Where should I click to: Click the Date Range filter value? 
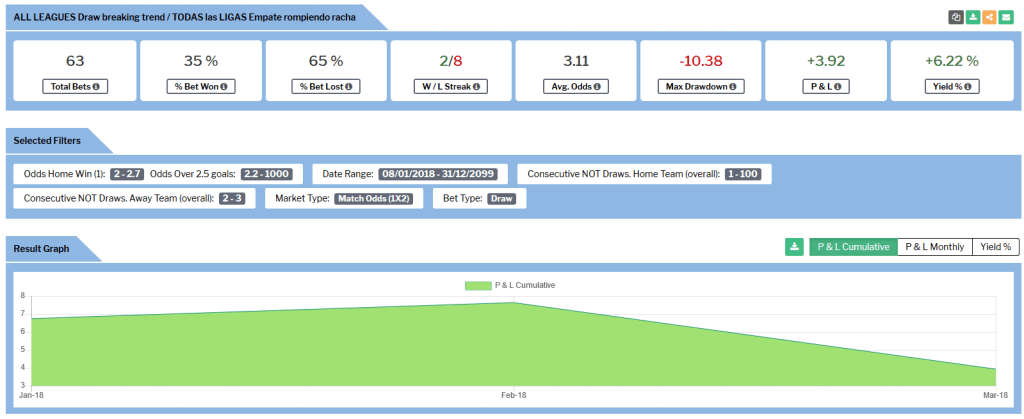(x=443, y=174)
